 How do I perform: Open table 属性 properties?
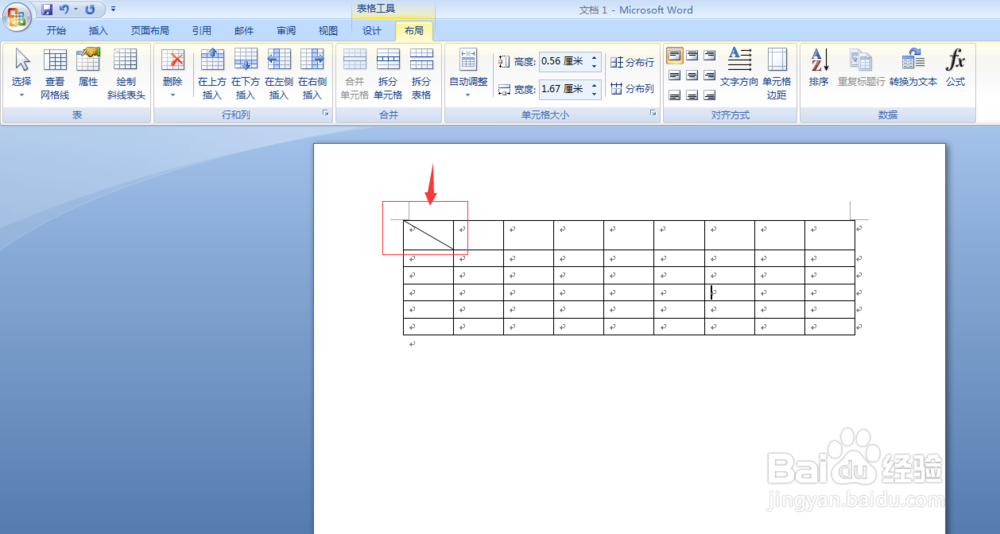tap(88, 68)
